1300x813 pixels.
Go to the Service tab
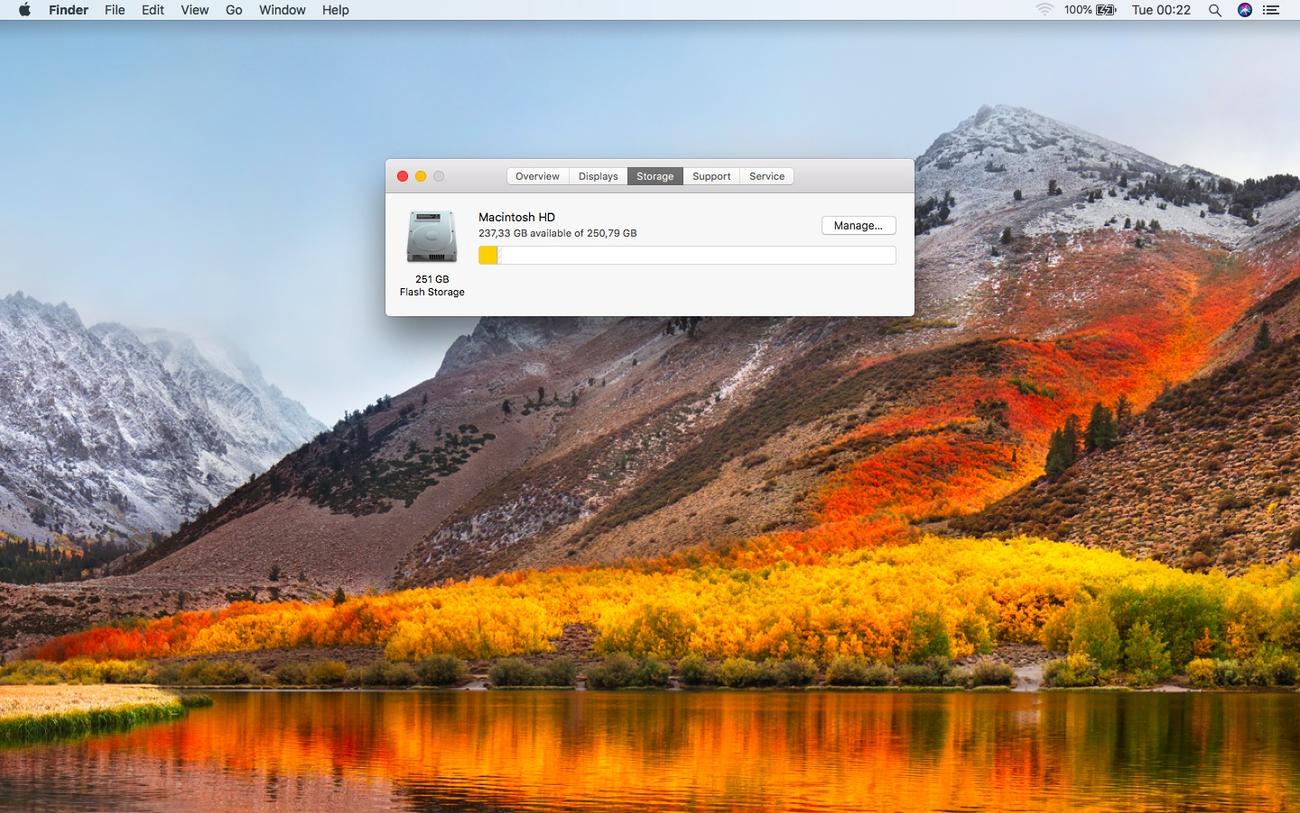767,176
